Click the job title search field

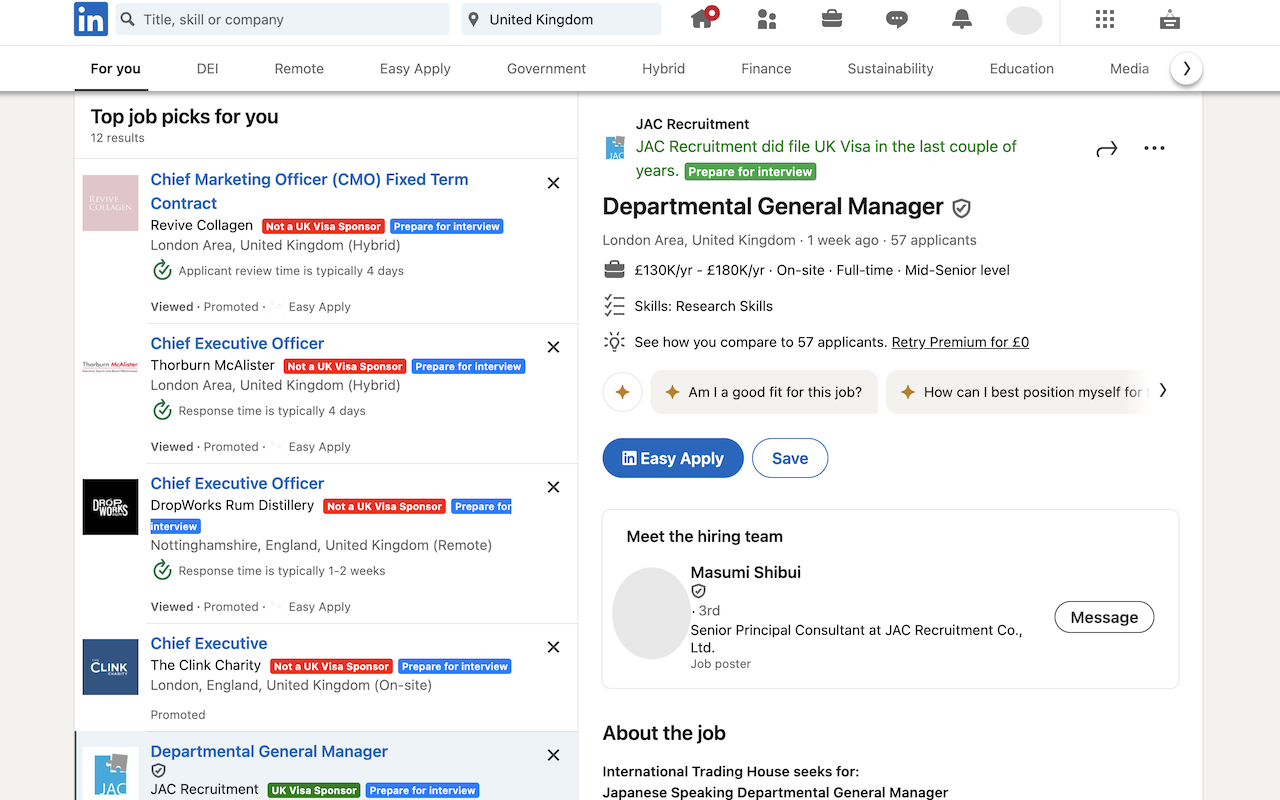282,19
